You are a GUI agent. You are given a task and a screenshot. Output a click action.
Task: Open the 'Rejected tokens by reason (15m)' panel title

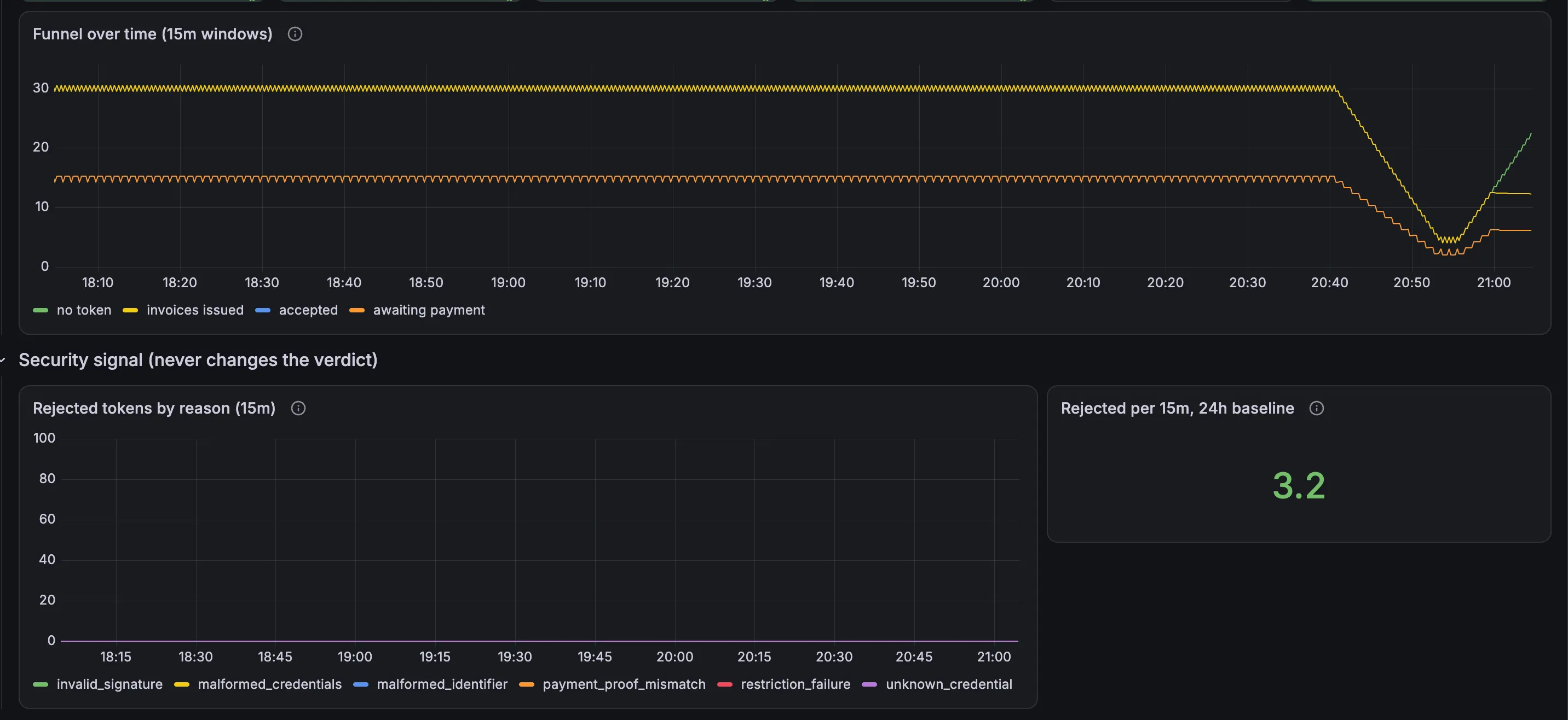point(154,408)
